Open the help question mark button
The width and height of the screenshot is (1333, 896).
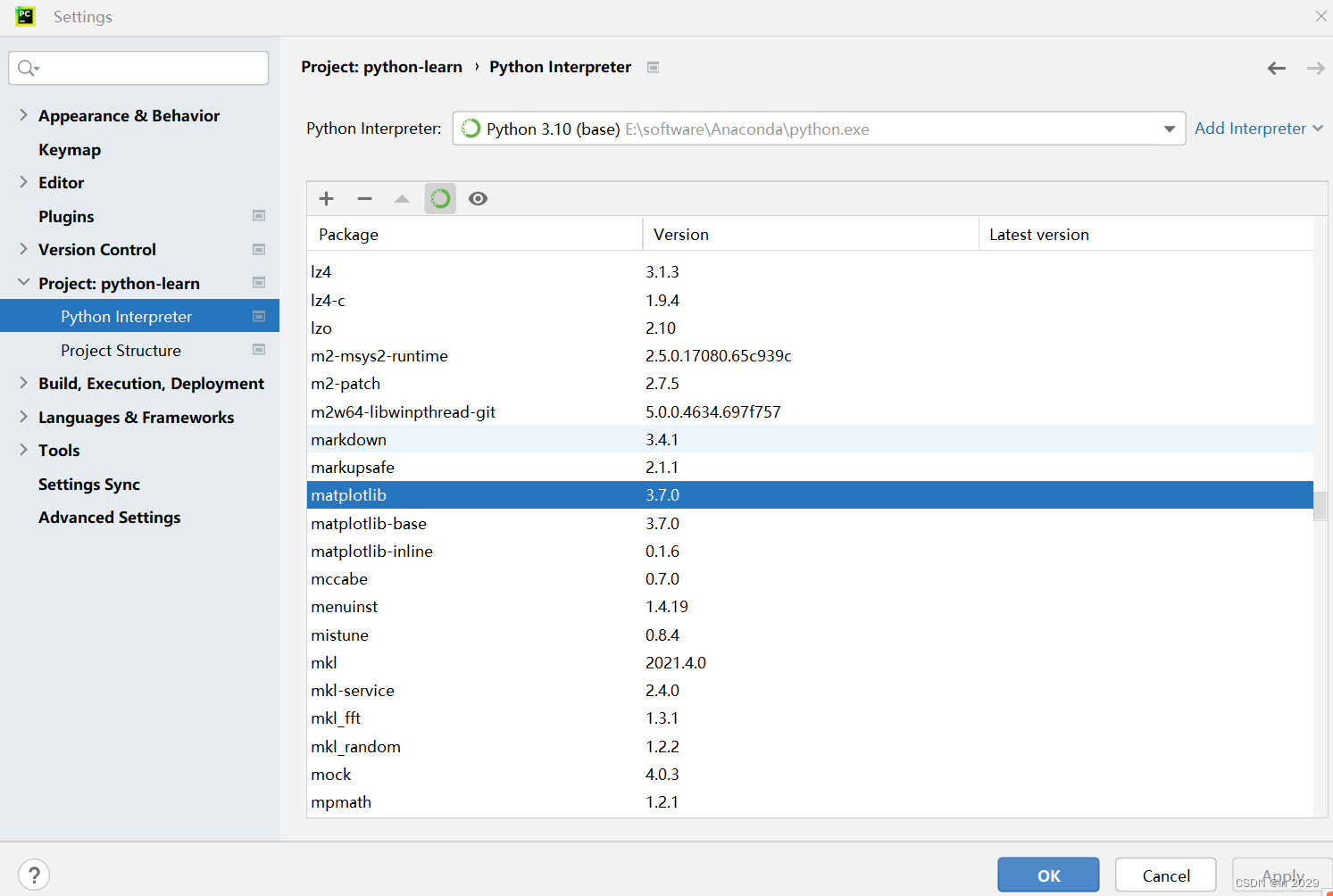click(34, 875)
